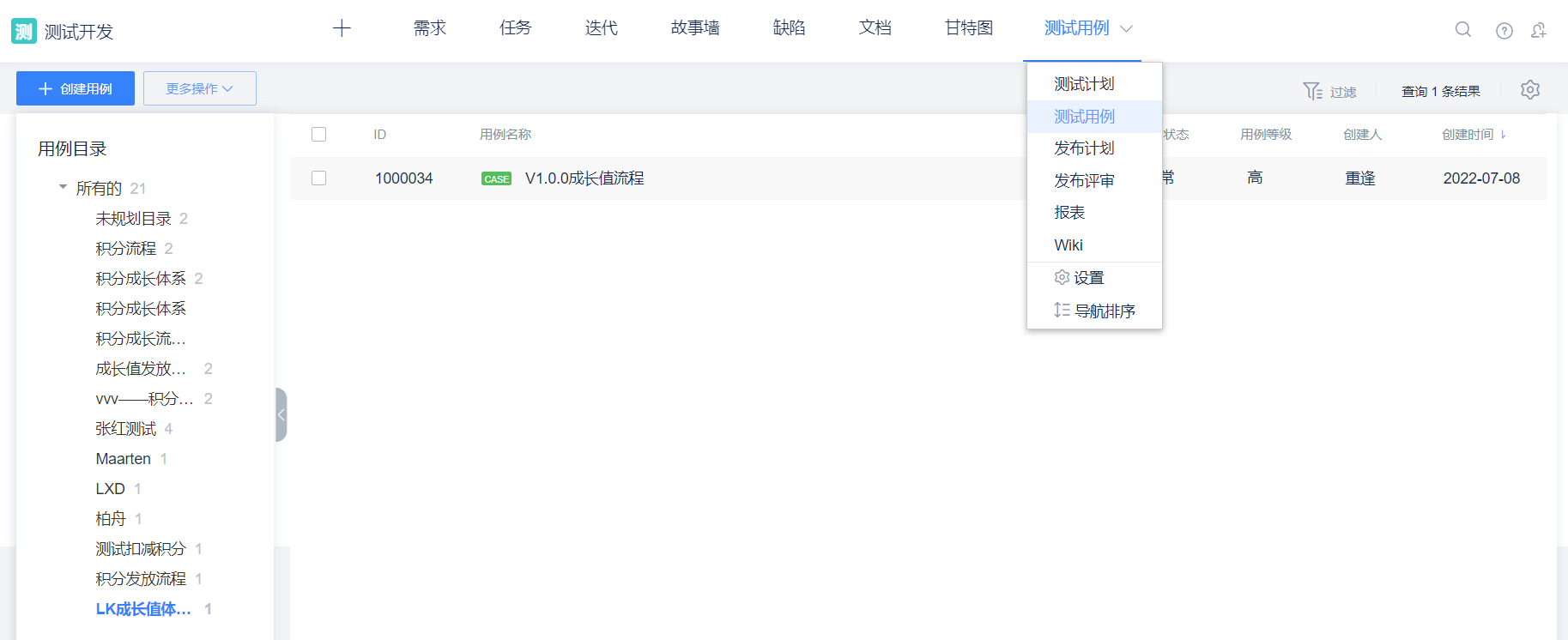
Task: Open the 缺陷 tab
Action: [x=790, y=28]
